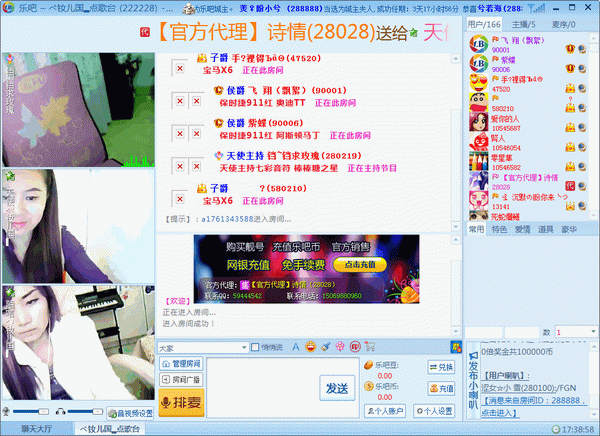Click the 兑换 exchange button
600x436 pixels.
click(x=441, y=367)
